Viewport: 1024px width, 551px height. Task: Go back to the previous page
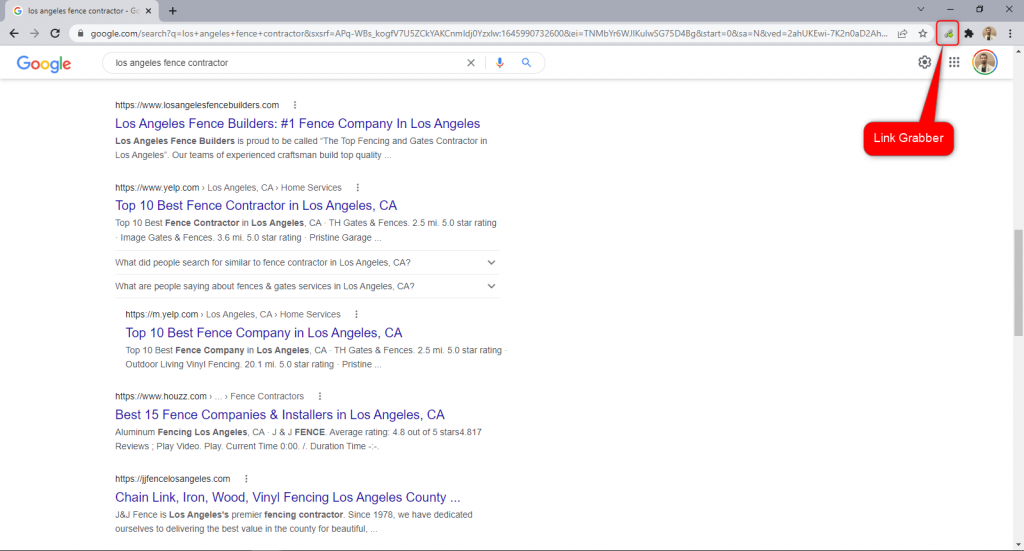point(14,33)
